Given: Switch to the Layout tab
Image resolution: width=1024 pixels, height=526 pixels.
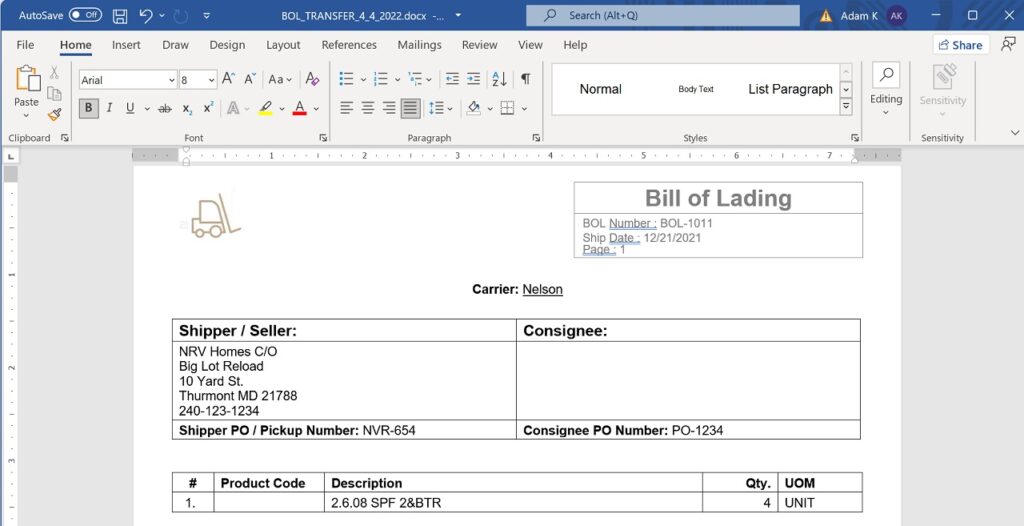Looking at the screenshot, I should pos(283,45).
